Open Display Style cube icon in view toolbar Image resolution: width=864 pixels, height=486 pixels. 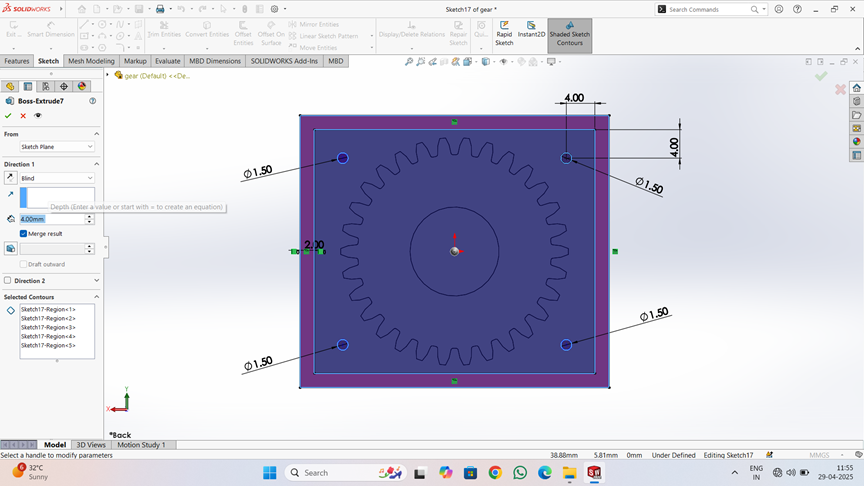[485, 62]
